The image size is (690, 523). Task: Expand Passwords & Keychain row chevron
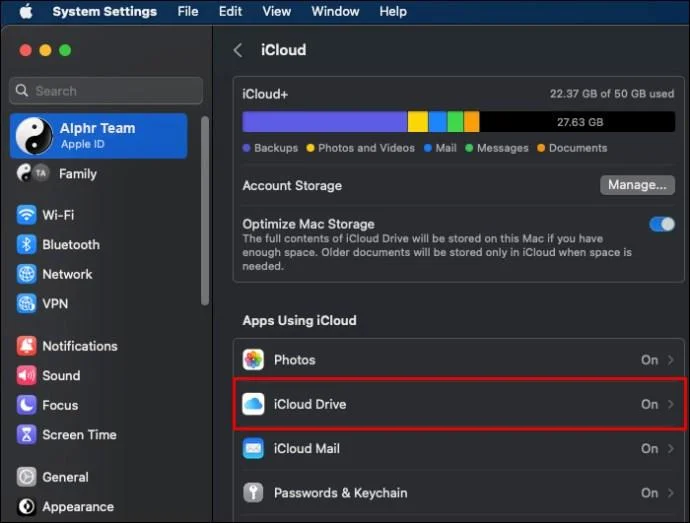pos(670,493)
